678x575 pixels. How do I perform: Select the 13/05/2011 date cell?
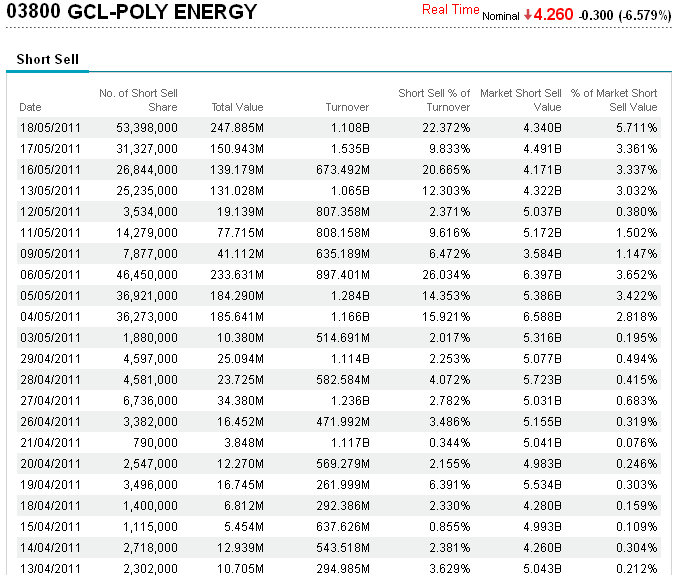(x=50, y=191)
